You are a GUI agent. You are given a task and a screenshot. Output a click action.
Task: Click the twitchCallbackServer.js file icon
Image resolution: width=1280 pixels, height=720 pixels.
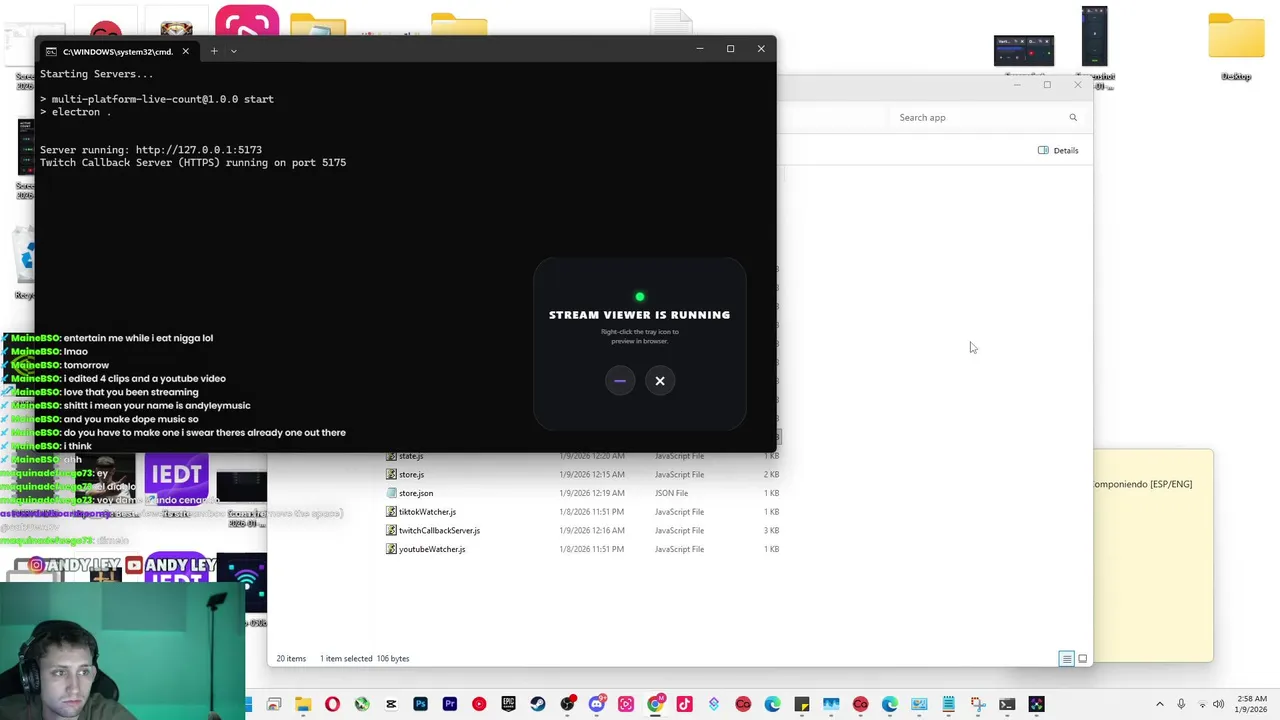392,531
